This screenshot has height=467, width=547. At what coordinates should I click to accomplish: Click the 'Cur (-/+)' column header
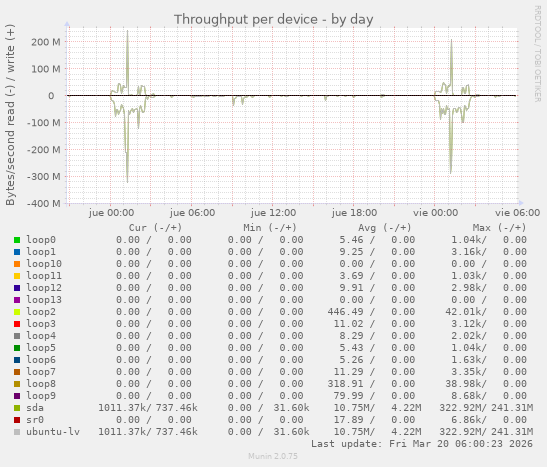(155, 228)
